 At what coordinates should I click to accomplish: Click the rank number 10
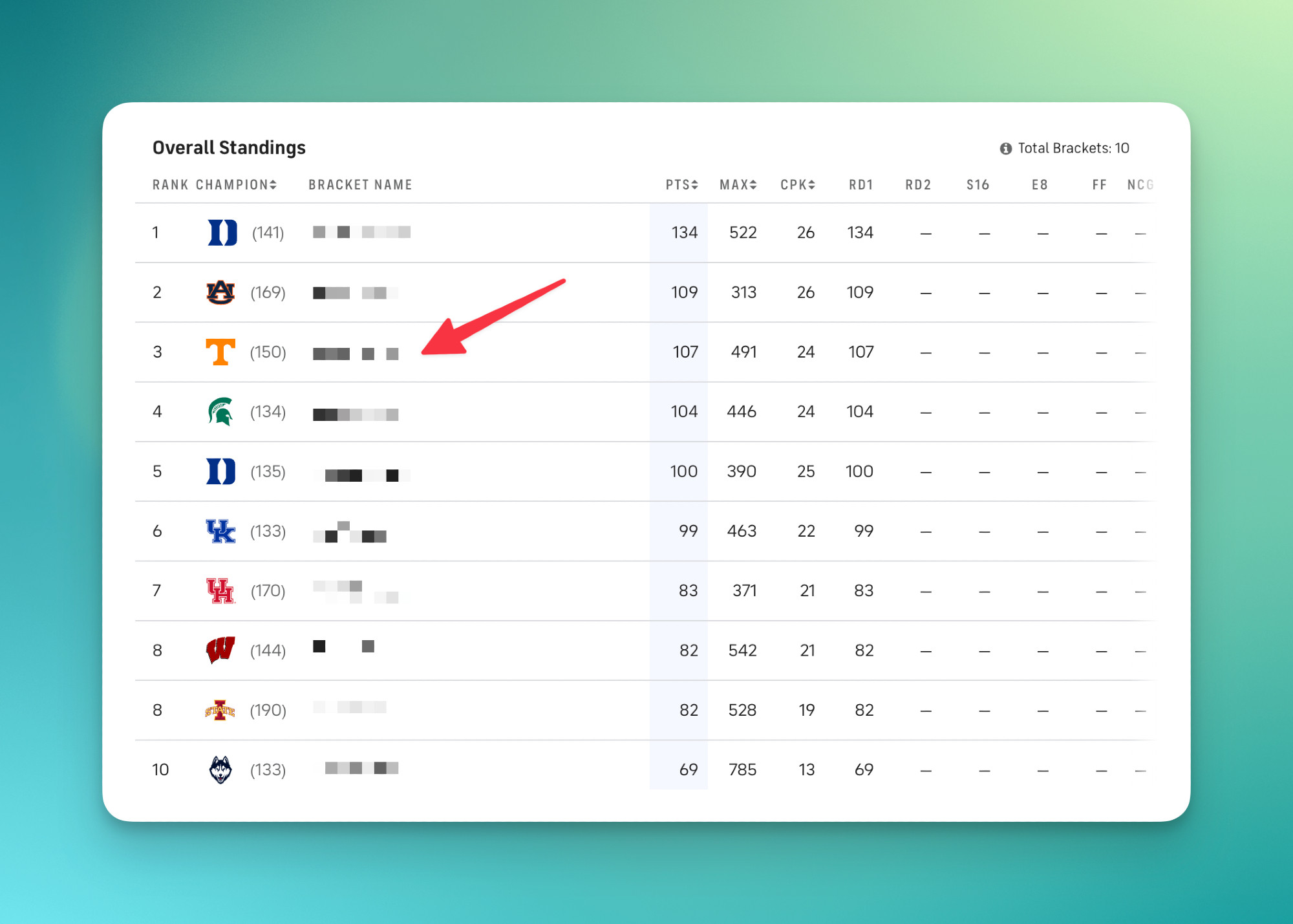(160, 769)
